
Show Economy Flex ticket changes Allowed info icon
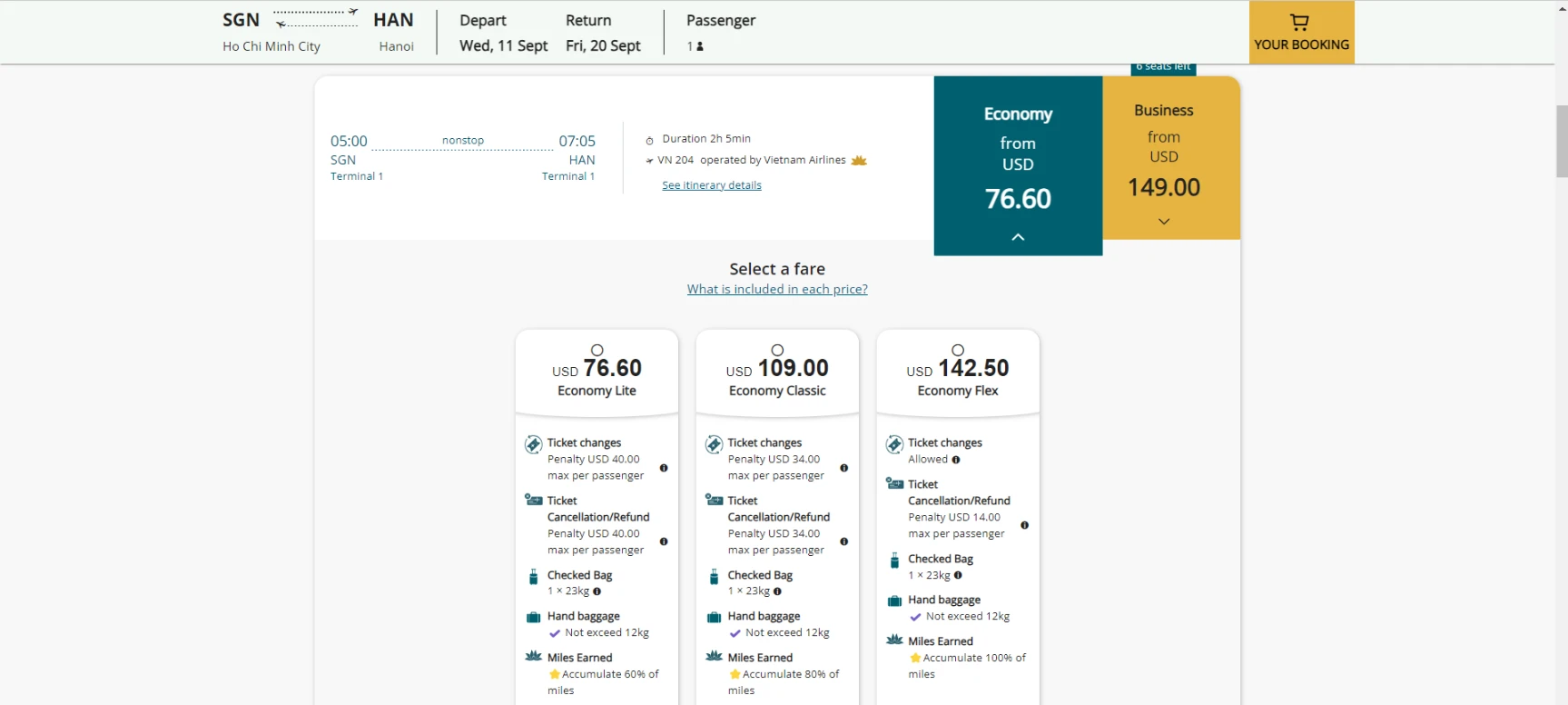pos(956,460)
